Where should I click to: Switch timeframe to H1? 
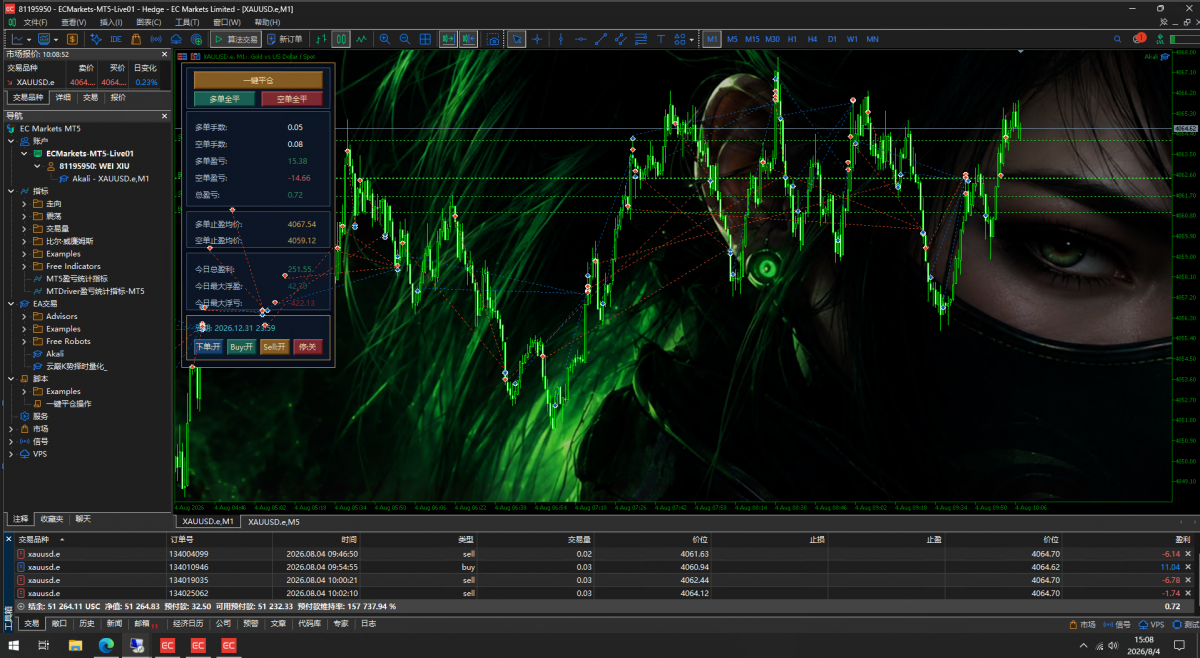point(792,39)
